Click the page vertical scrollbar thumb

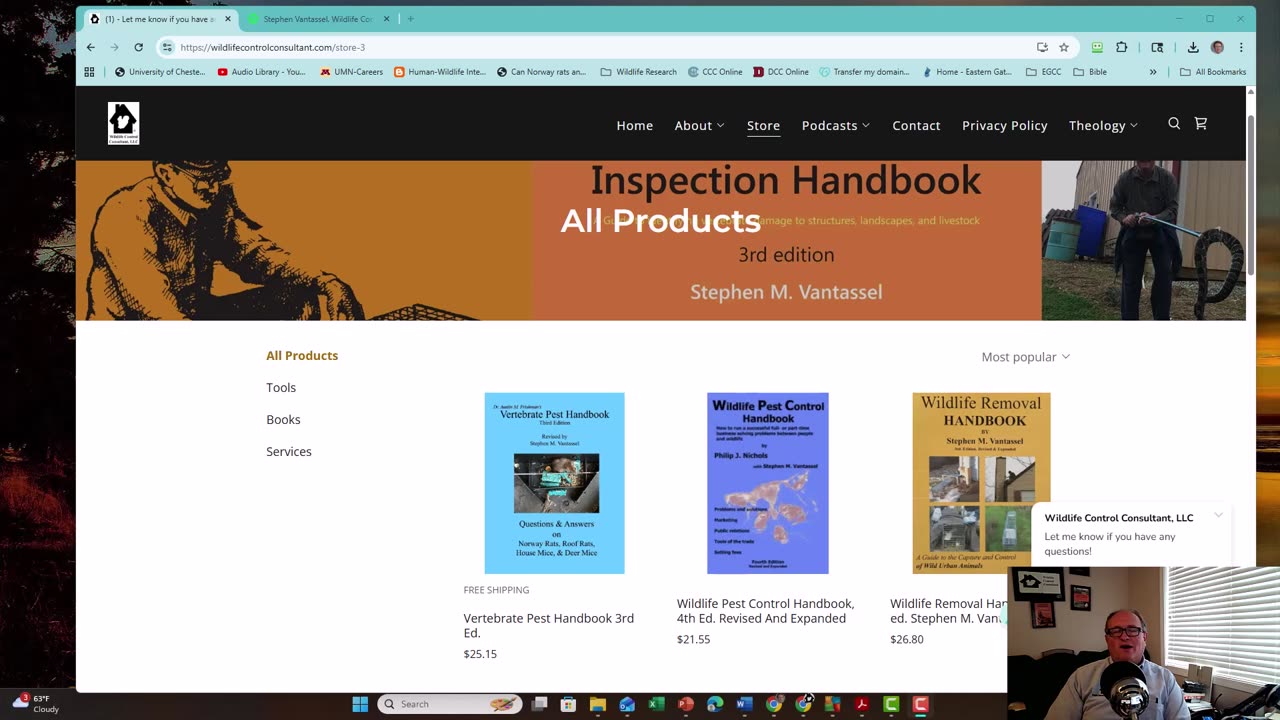coord(1250,193)
